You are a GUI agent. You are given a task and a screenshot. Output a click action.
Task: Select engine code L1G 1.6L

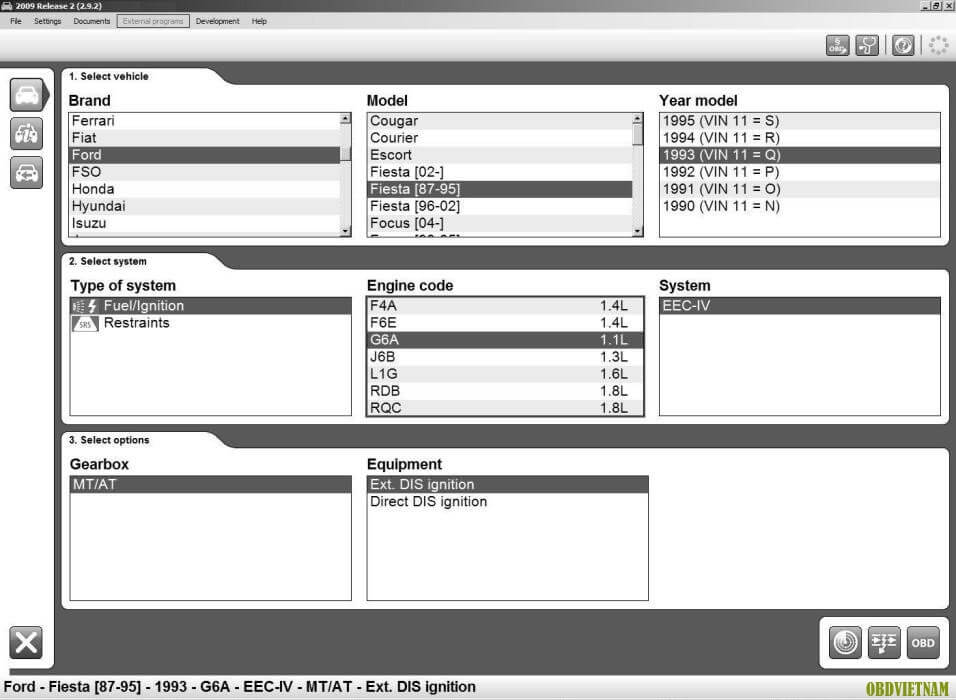[505, 374]
